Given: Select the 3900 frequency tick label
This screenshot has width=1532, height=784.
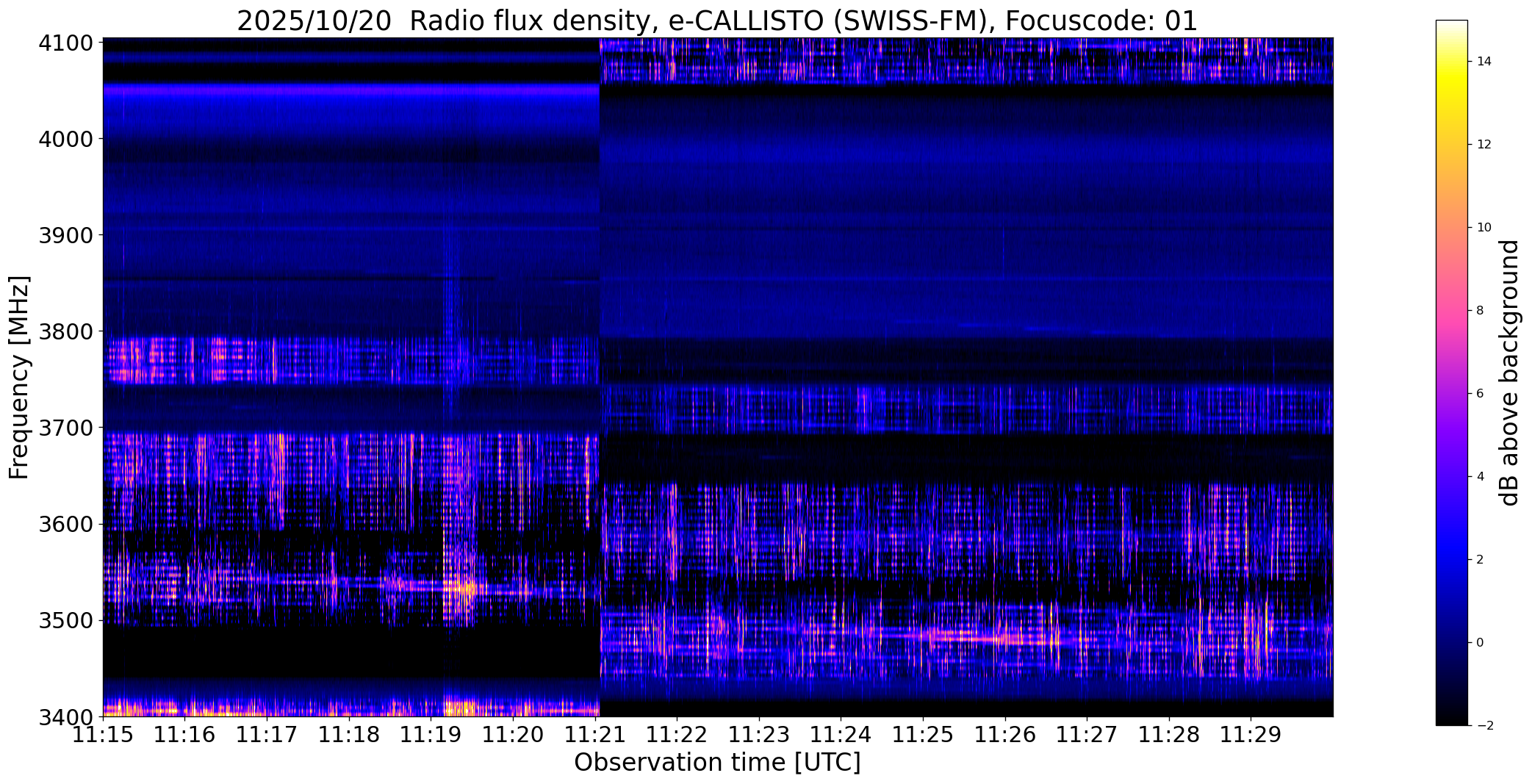Looking at the screenshot, I should click(x=65, y=235).
